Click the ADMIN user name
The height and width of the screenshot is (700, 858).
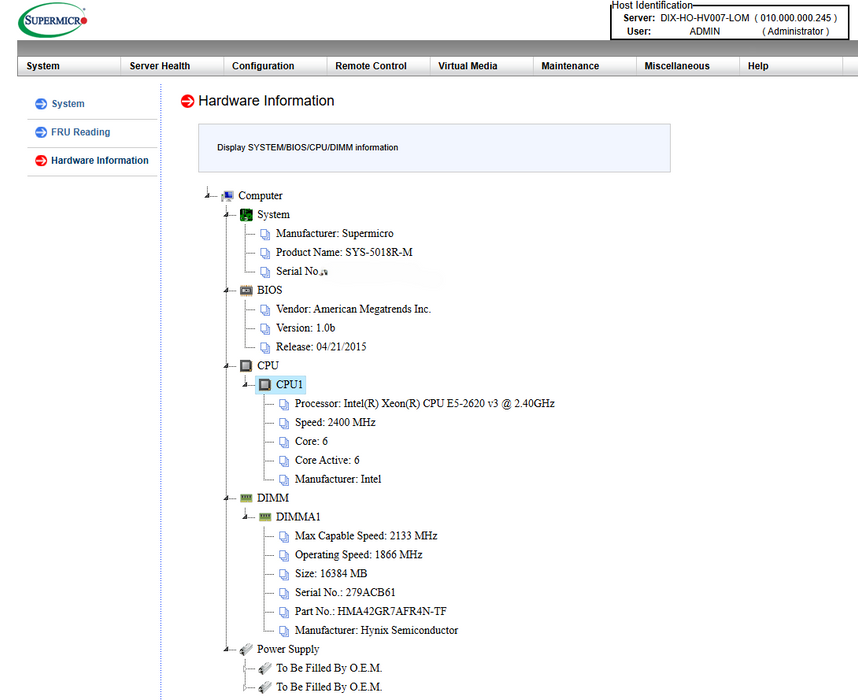tap(705, 32)
